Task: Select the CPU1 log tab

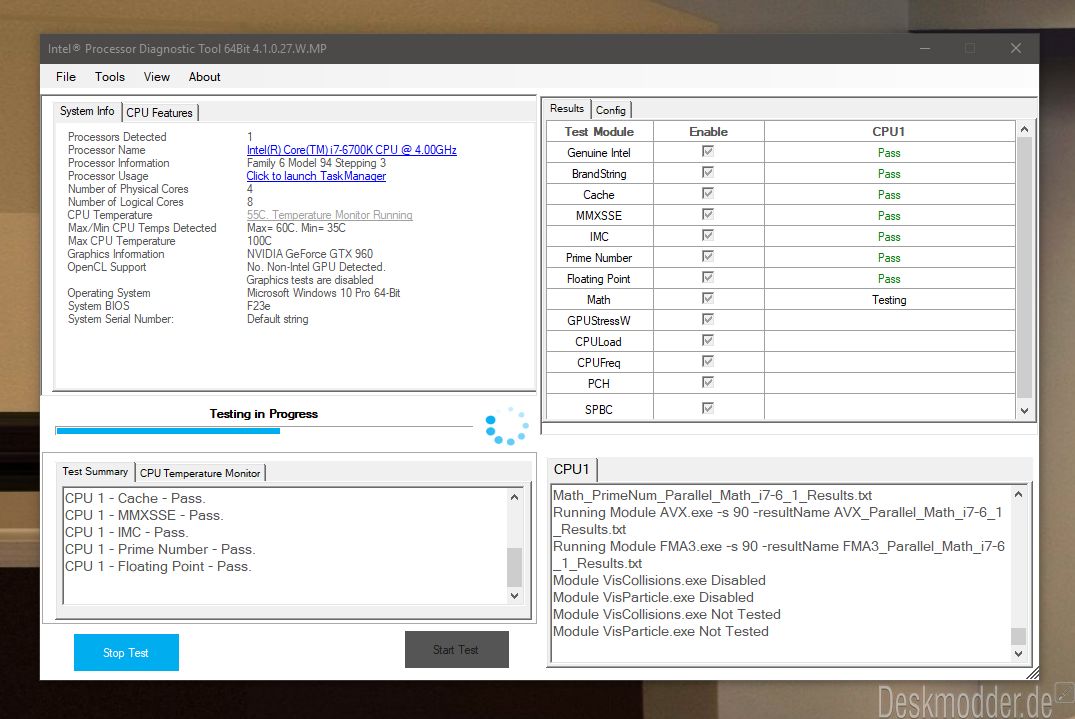Action: tap(572, 469)
